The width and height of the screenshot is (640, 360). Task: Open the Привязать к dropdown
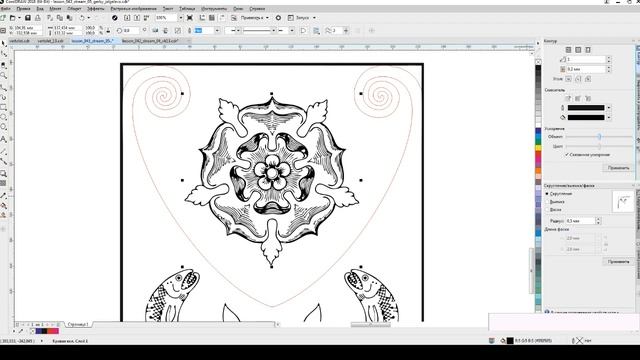pyautogui.click(x=267, y=18)
